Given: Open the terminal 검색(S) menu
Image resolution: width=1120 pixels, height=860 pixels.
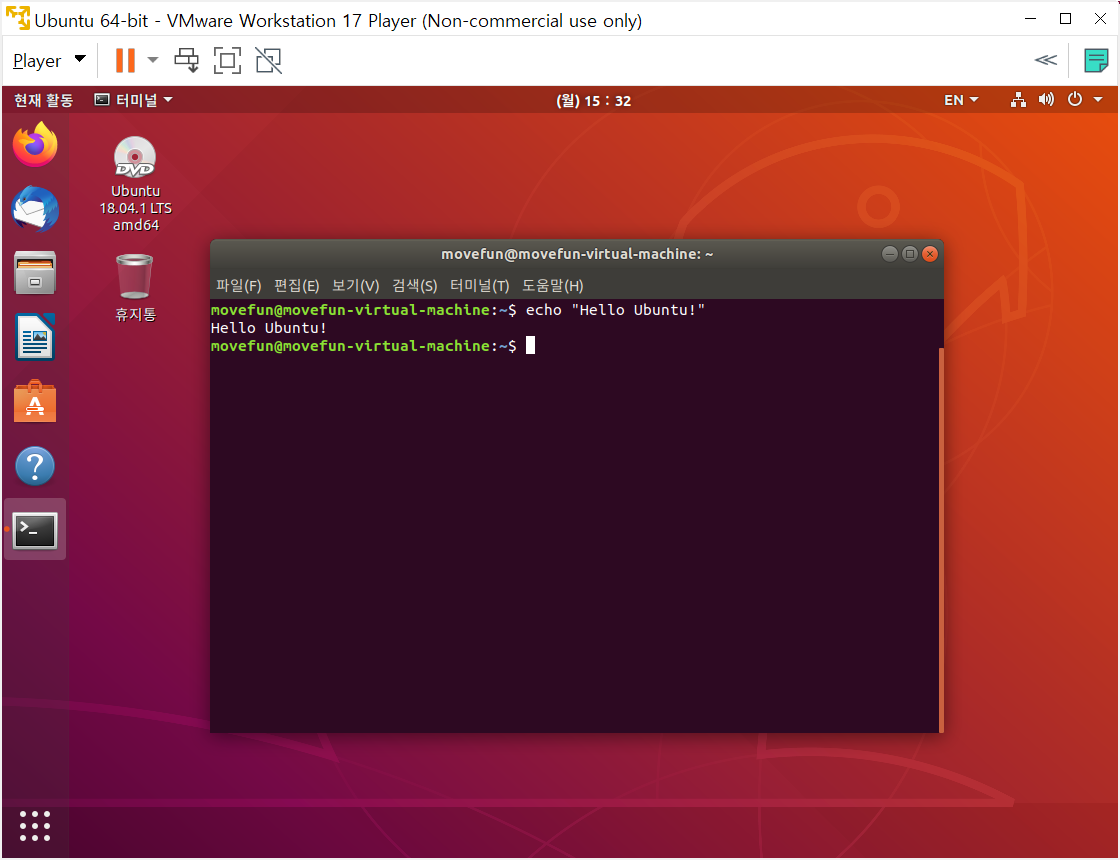Looking at the screenshot, I should [414, 286].
